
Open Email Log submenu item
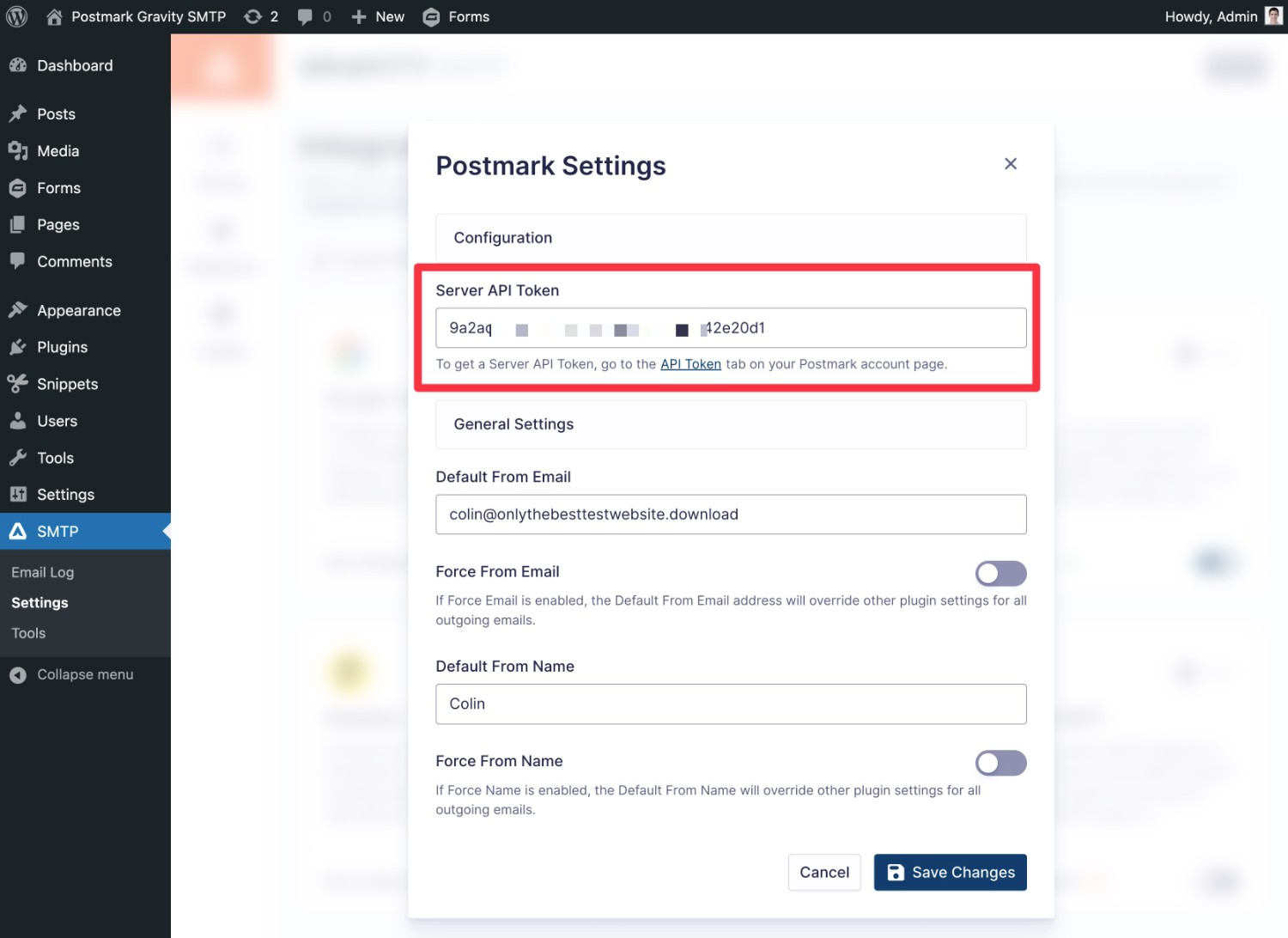pos(42,572)
